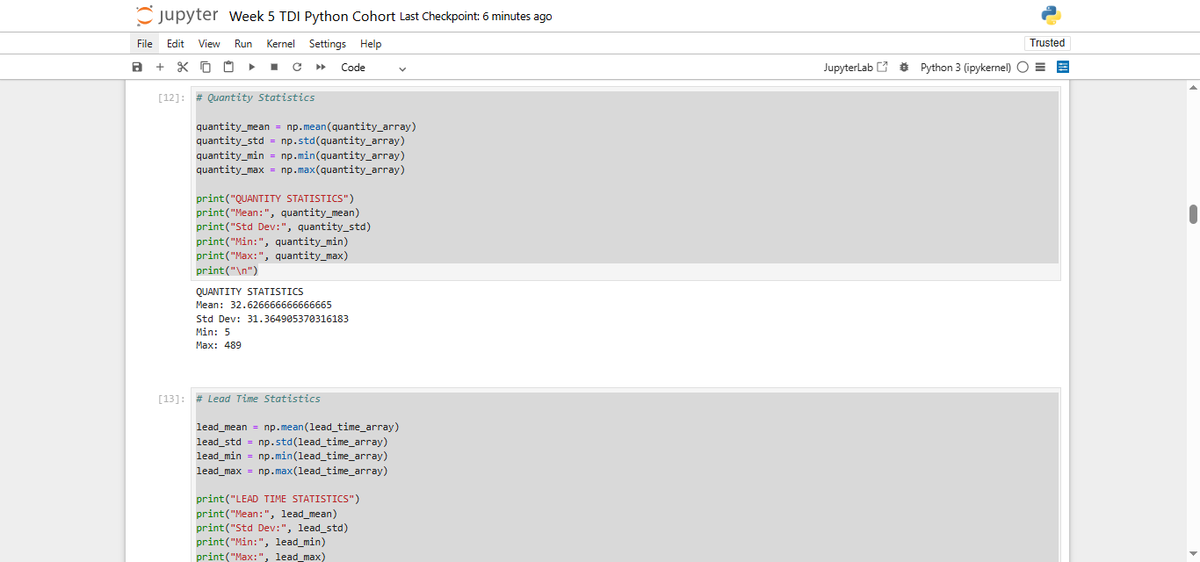Click inside the Quantity Statistics code cell
Image resolution: width=1200 pixels, height=562 pixels.
click(626, 184)
